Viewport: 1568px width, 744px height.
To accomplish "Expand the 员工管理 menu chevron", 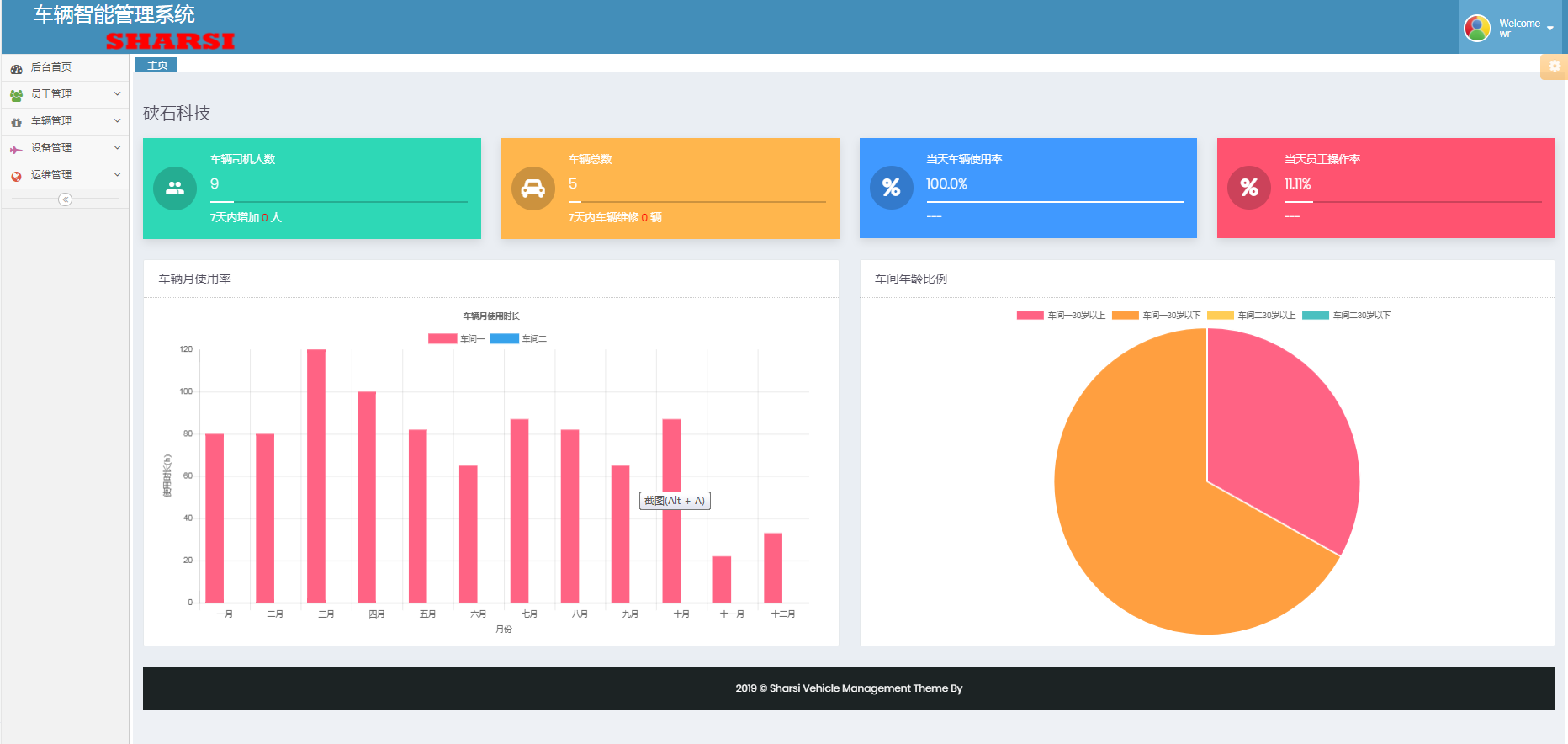I will pyautogui.click(x=117, y=94).
